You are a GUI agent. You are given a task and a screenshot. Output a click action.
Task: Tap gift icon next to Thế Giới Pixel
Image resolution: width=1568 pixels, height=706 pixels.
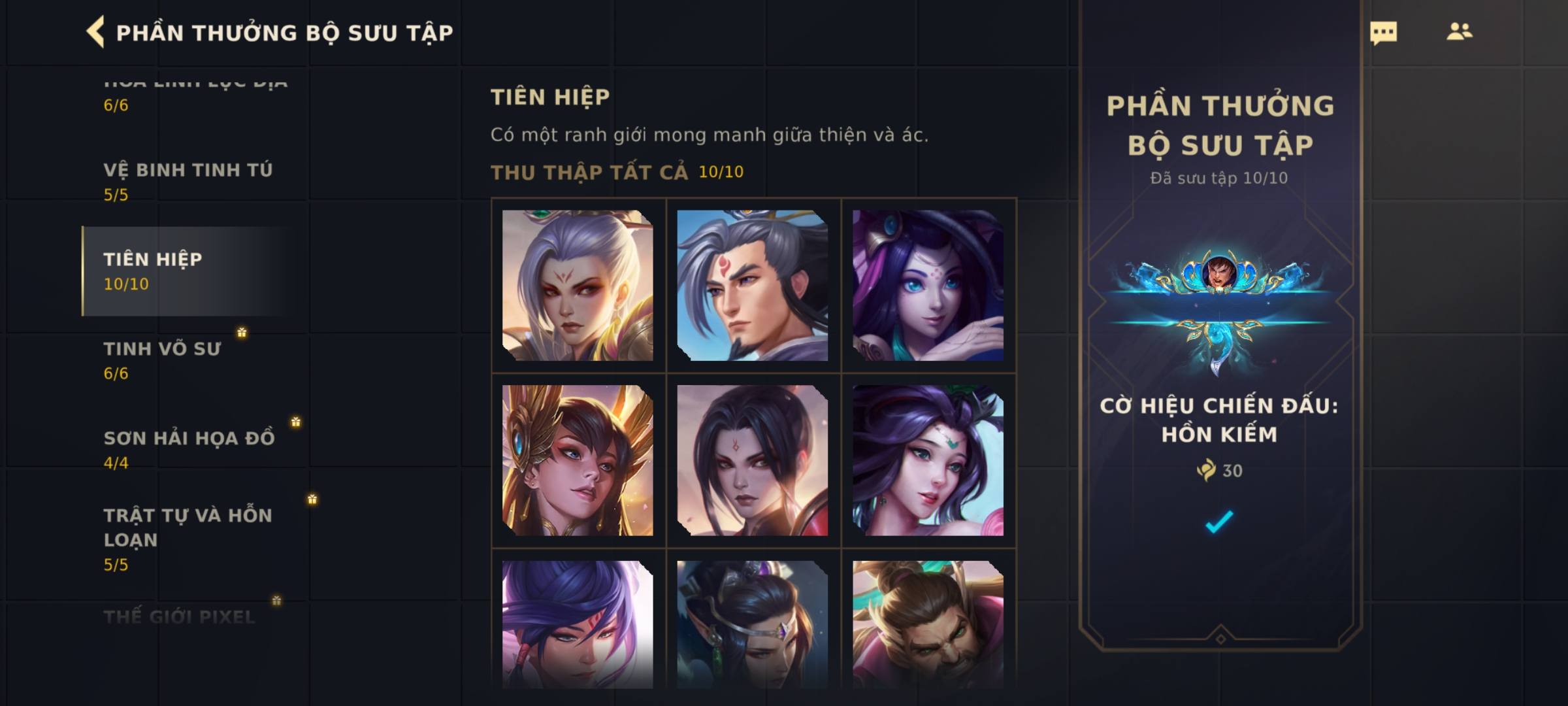[276, 600]
